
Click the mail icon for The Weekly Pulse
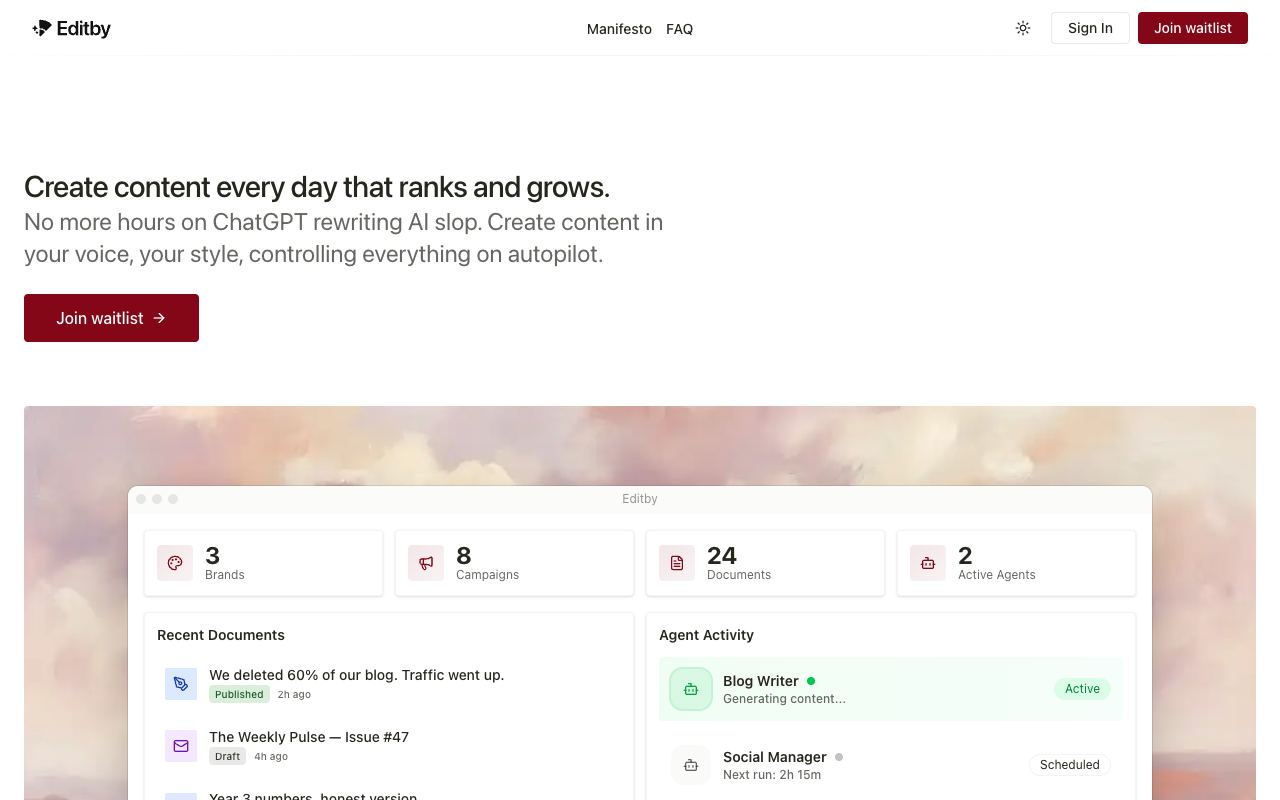pyautogui.click(x=181, y=746)
